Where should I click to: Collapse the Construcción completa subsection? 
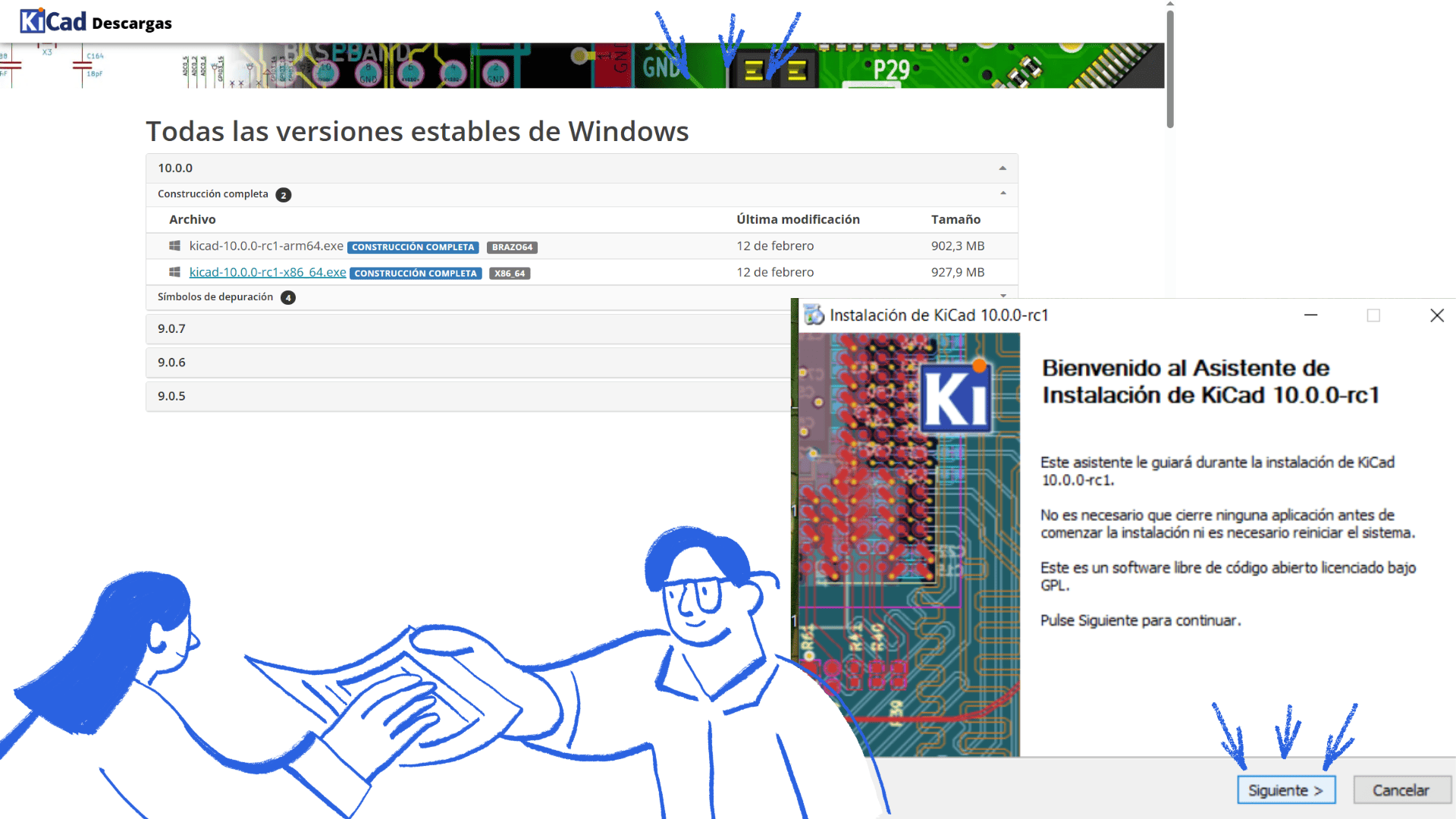click(1003, 194)
